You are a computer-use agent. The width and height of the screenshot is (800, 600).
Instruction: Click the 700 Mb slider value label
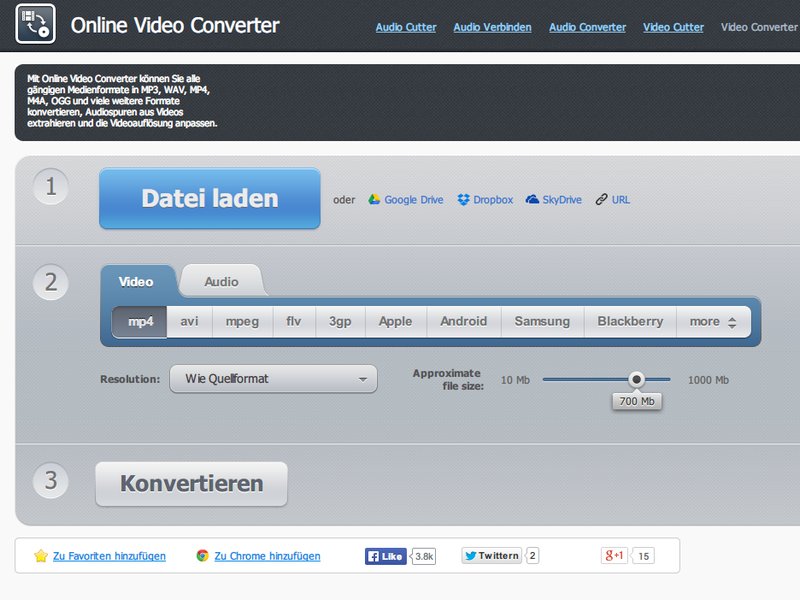637,401
